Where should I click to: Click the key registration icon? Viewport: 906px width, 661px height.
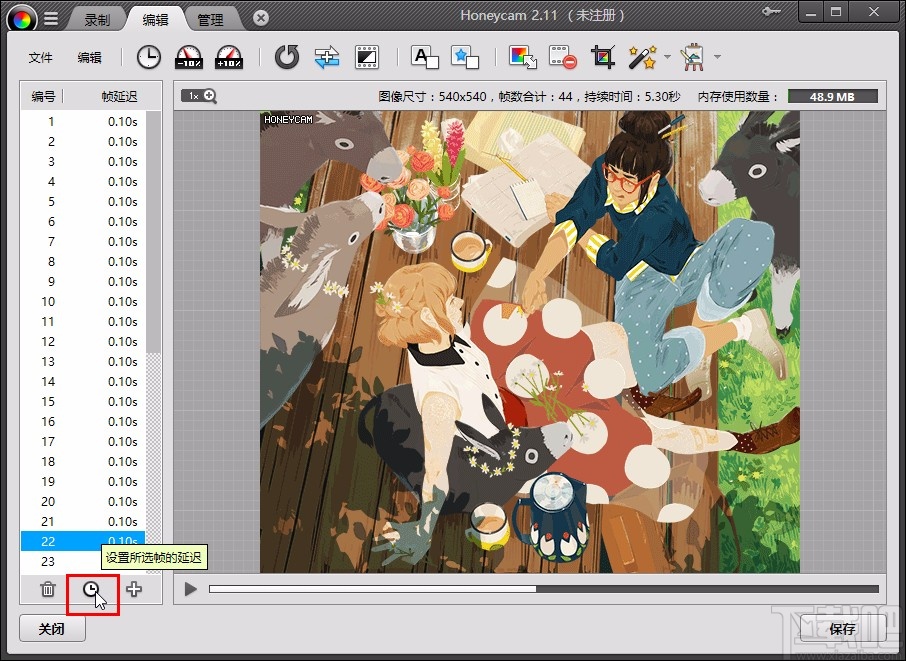(x=771, y=11)
